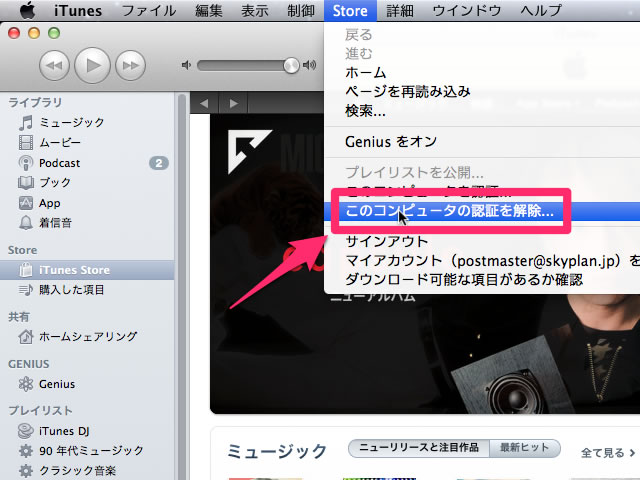Choose 検索... from the Store menu
The width and height of the screenshot is (640, 480).
point(482,111)
